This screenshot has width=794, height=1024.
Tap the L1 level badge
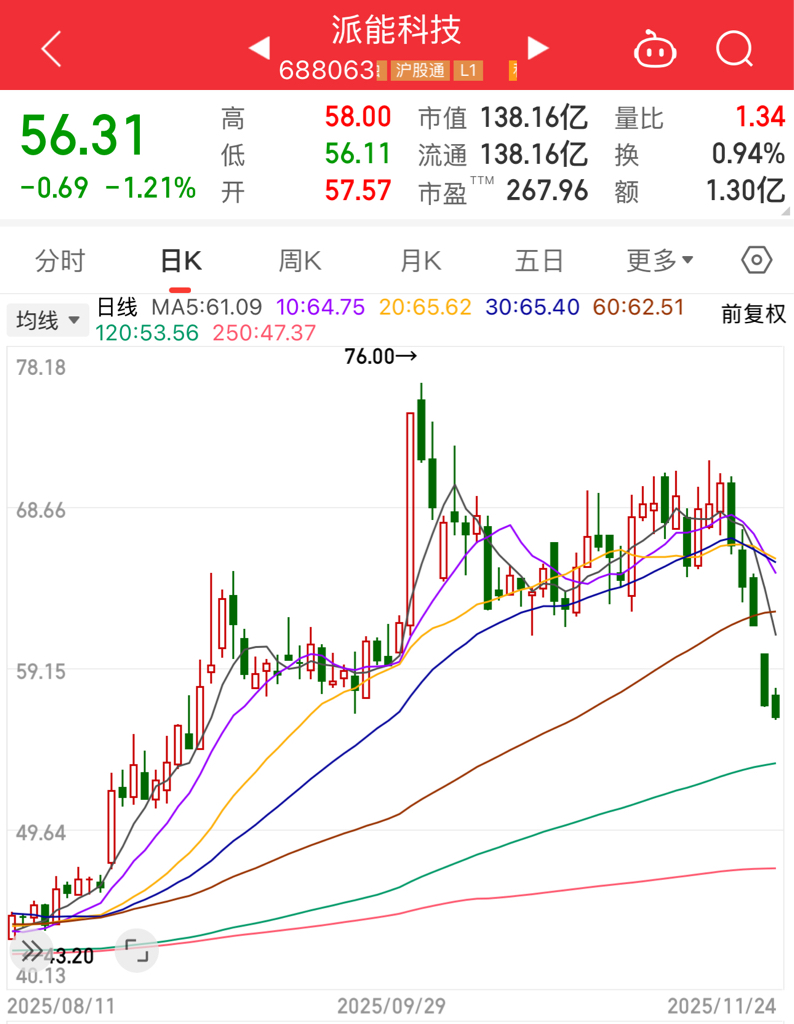[x=468, y=71]
